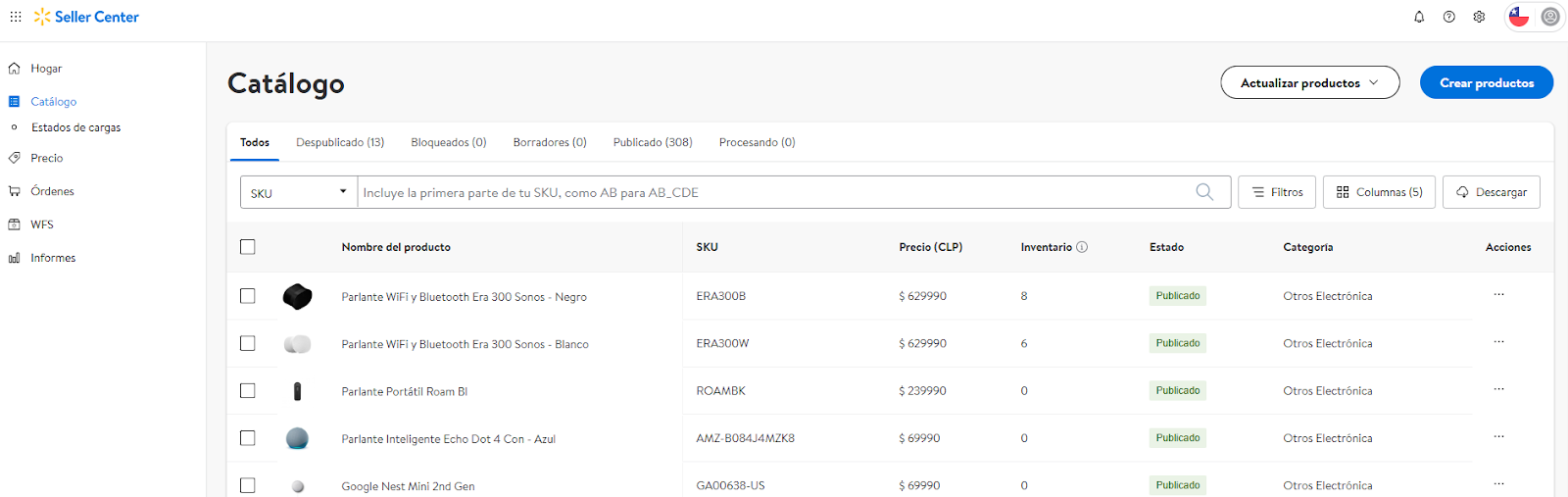
Task: Click the price '$ 239990' cell
Action: point(922,390)
